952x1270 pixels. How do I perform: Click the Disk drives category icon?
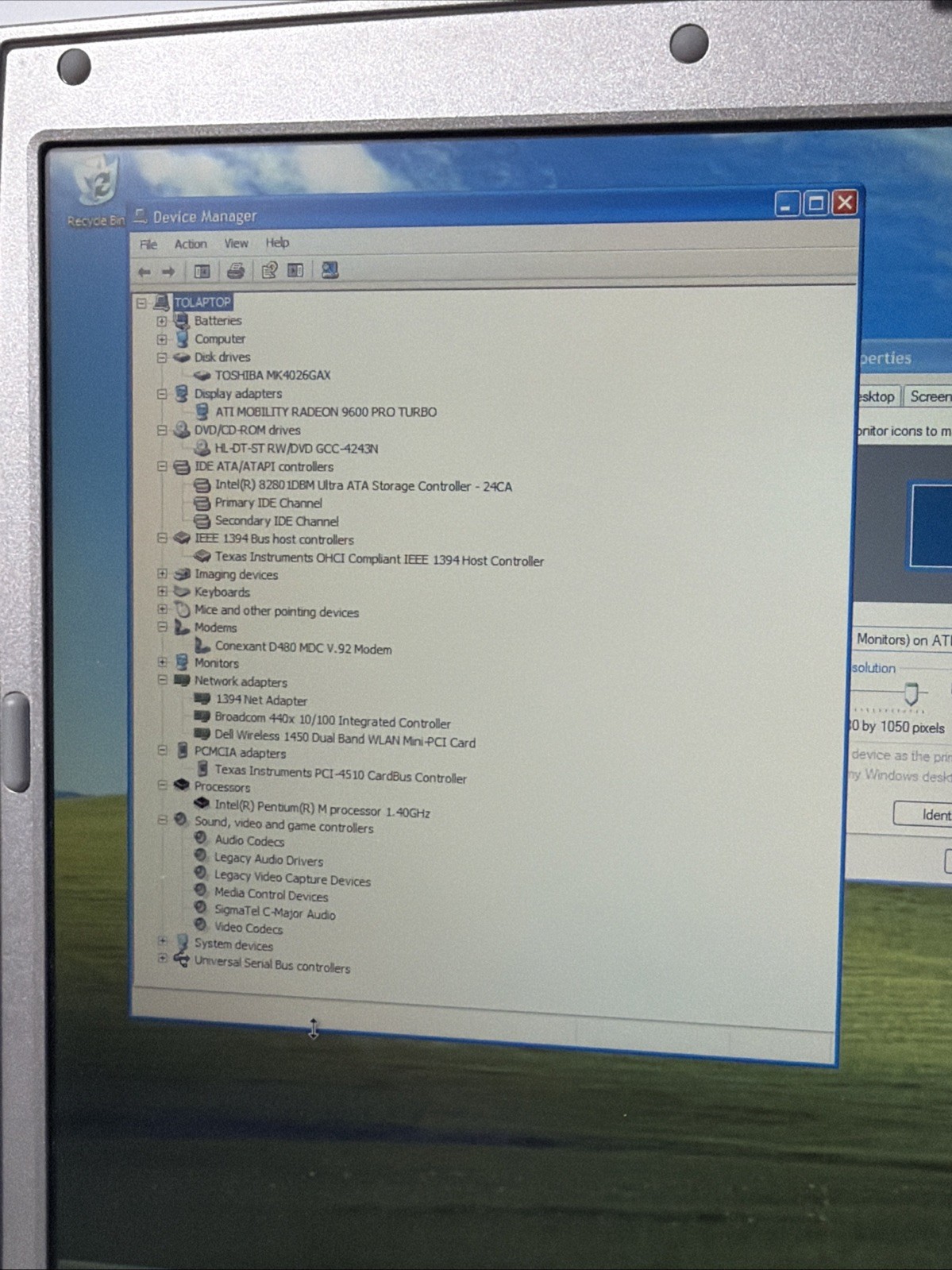point(182,357)
